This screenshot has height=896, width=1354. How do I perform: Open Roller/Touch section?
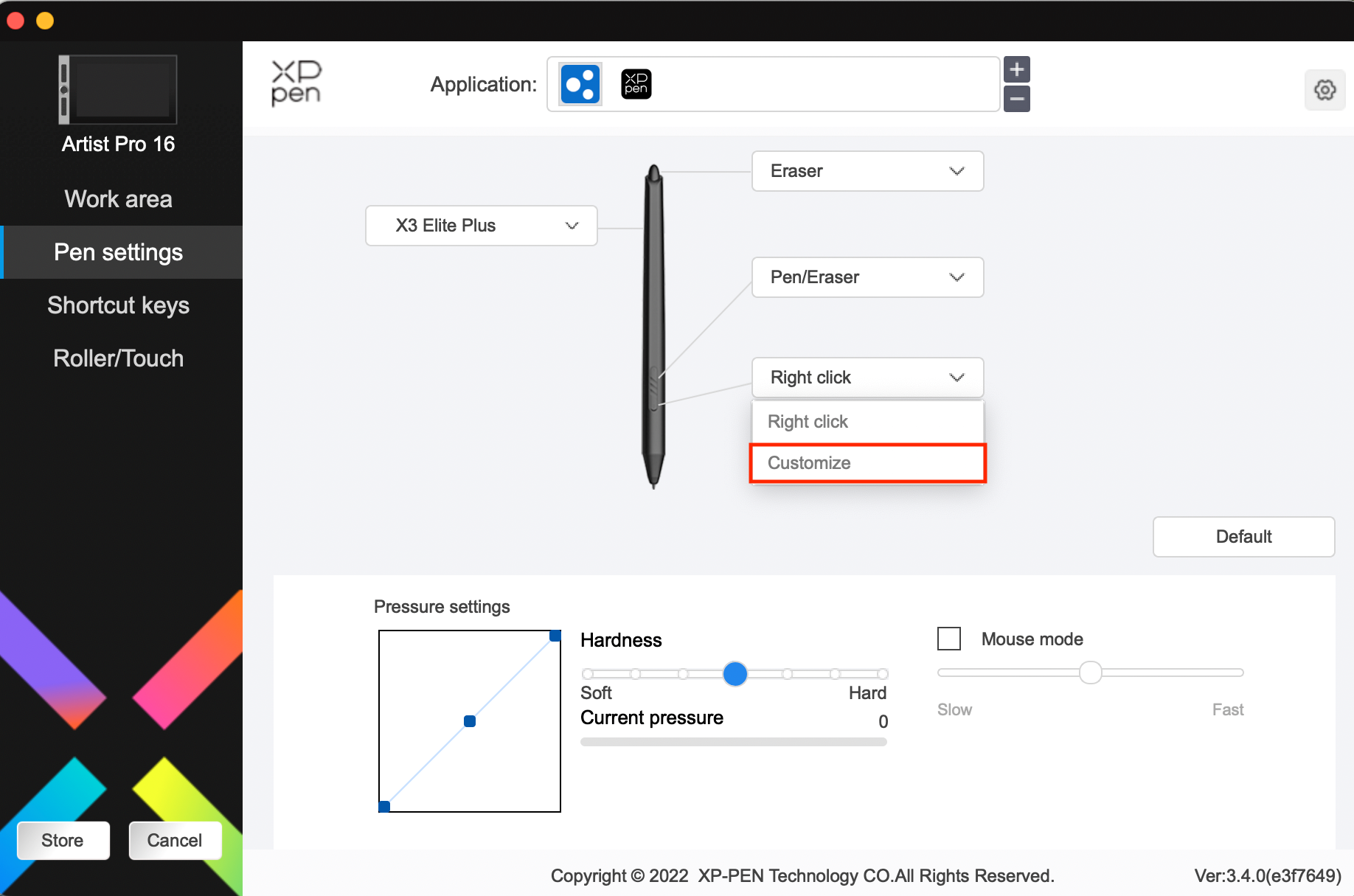tap(118, 358)
